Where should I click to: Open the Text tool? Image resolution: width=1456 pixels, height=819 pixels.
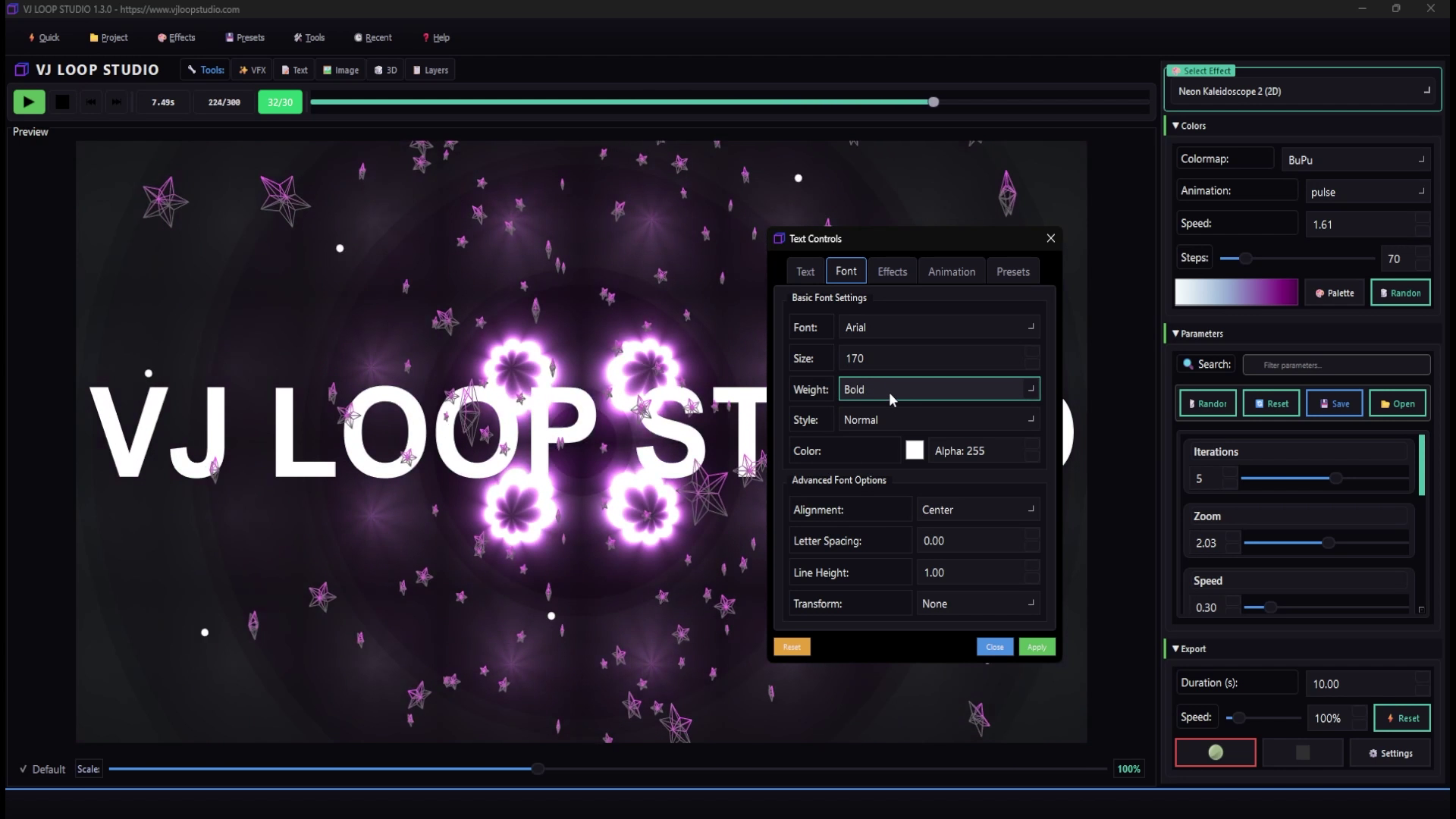294,69
